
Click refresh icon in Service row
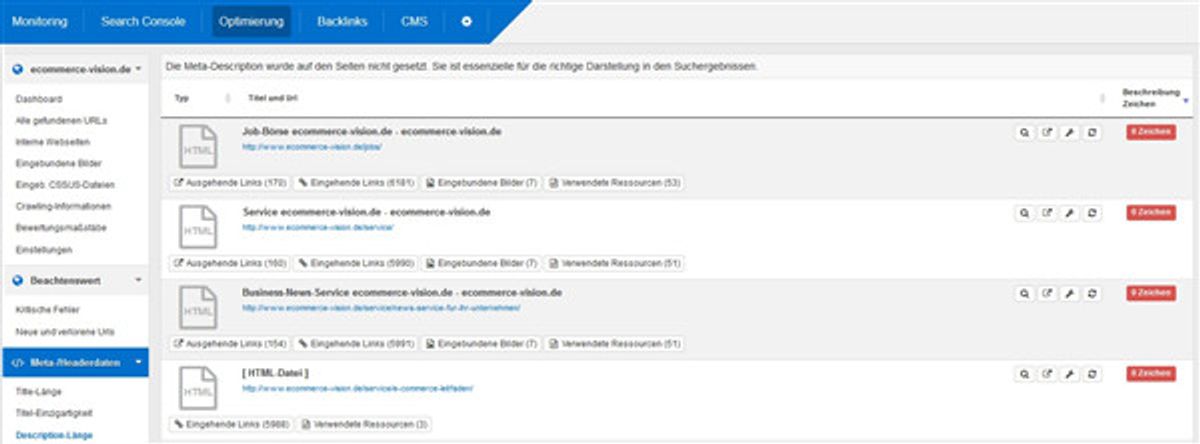point(1093,213)
